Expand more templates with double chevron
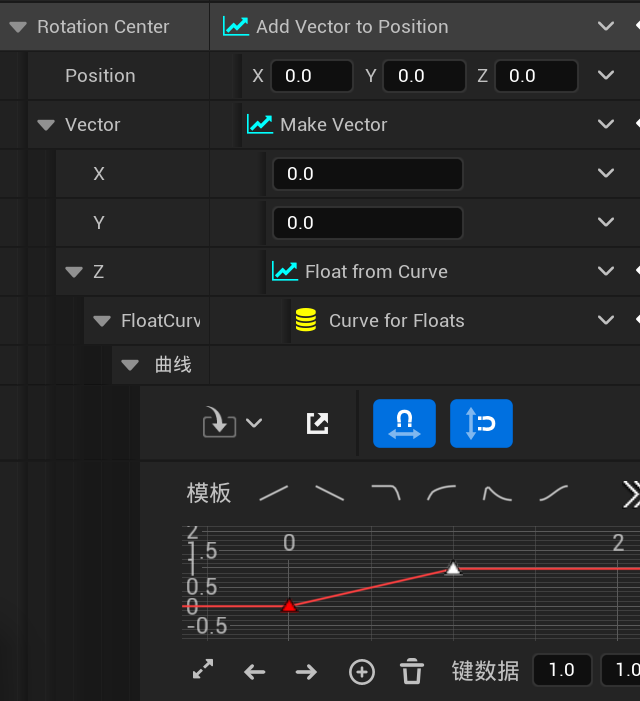This screenshot has height=701, width=640. [x=631, y=493]
